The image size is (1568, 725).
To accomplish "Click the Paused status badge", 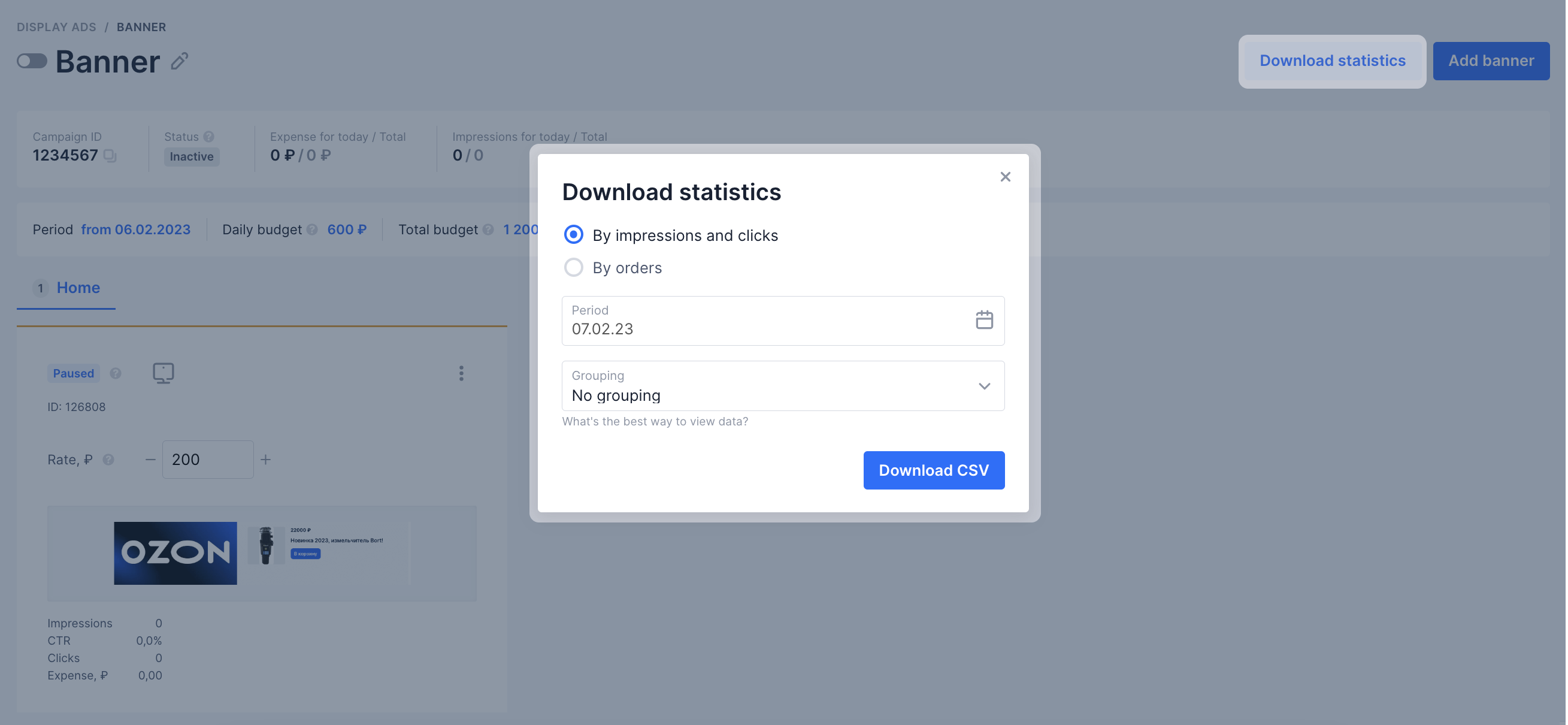I will [x=74, y=373].
